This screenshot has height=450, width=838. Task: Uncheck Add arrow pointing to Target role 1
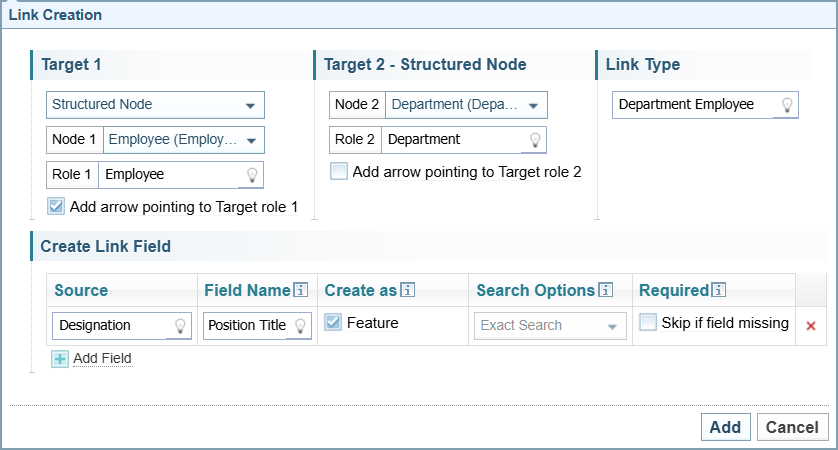coord(57,207)
